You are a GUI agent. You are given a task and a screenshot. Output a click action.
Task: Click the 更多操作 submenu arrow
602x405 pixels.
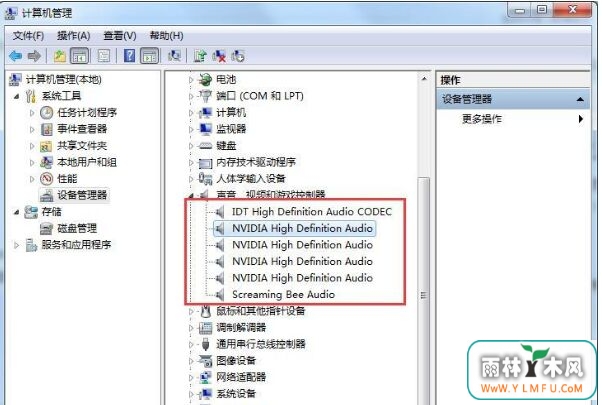[581, 119]
